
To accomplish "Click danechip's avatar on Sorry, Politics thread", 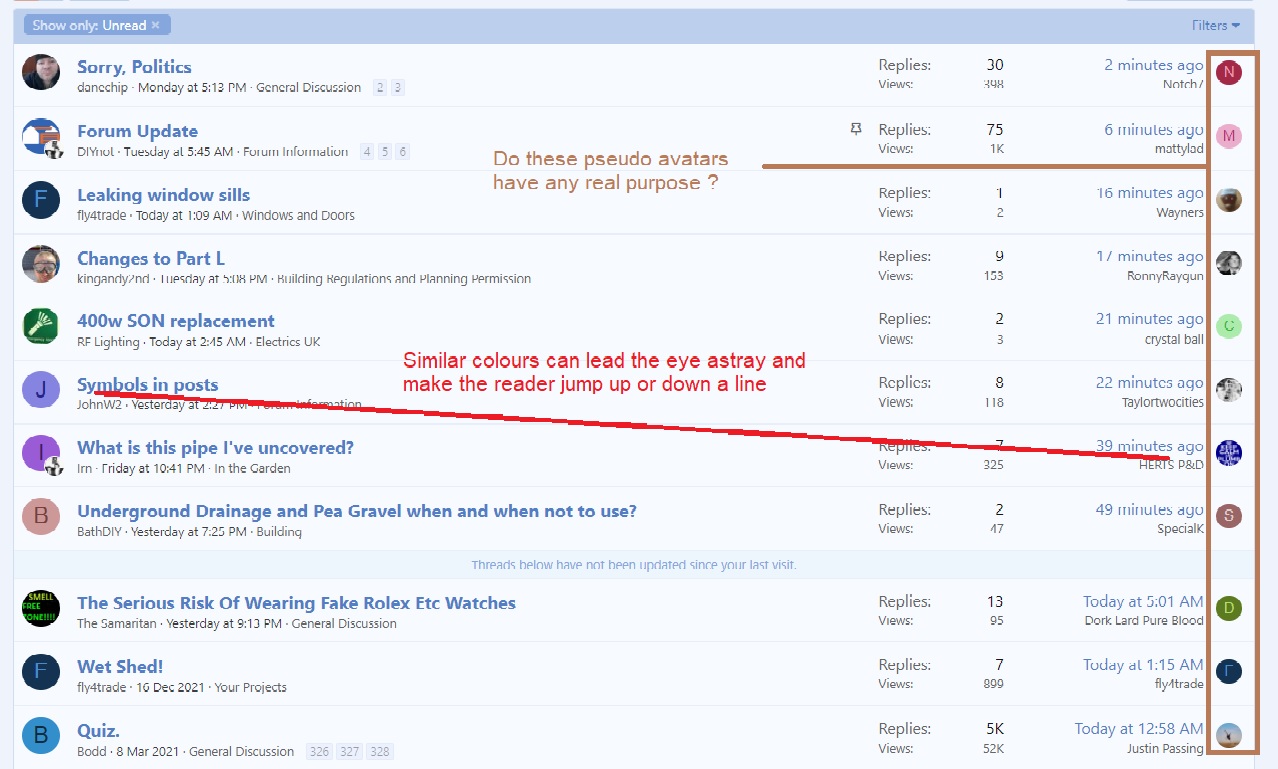I will 41,73.
